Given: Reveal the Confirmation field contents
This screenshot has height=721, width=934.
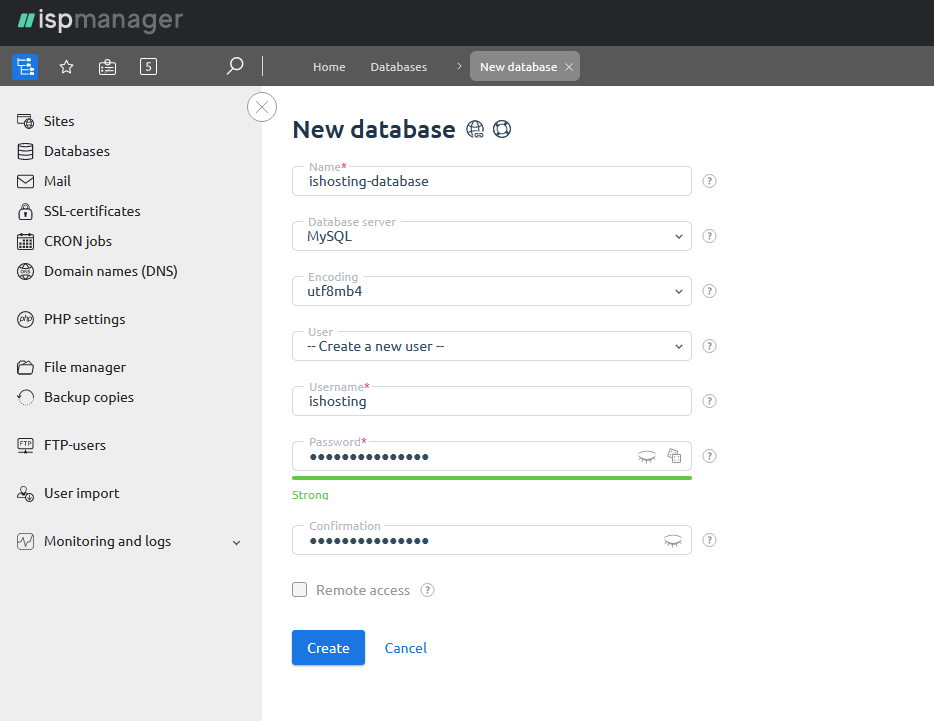Looking at the screenshot, I should pos(672,540).
